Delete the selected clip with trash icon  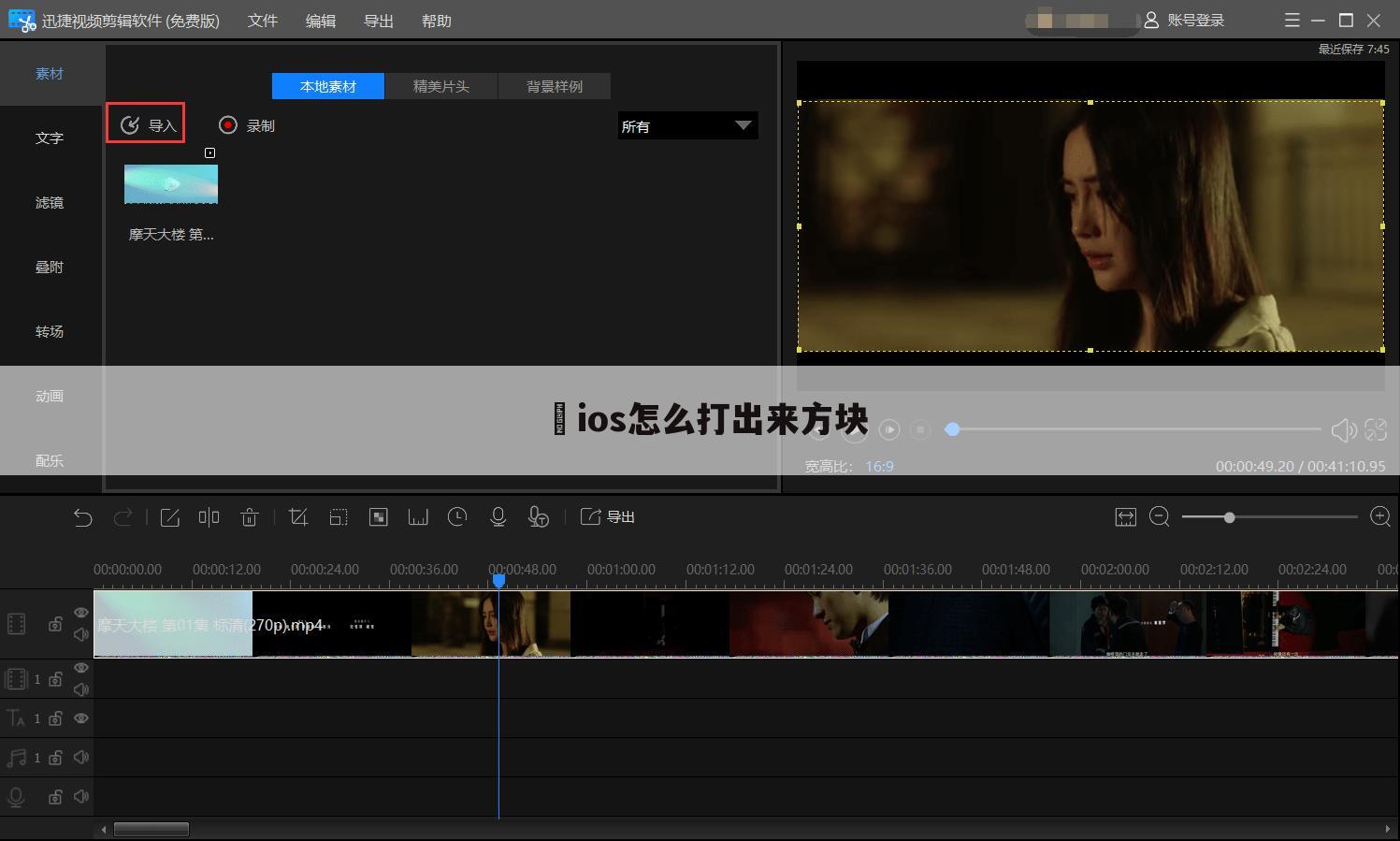click(249, 517)
